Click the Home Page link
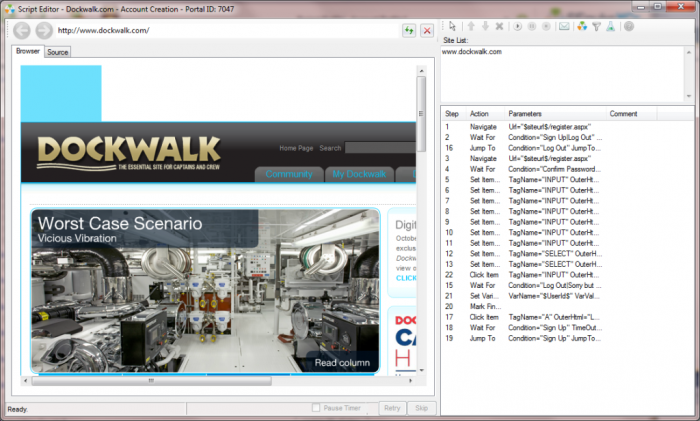This screenshot has height=421, width=700. 296,148
